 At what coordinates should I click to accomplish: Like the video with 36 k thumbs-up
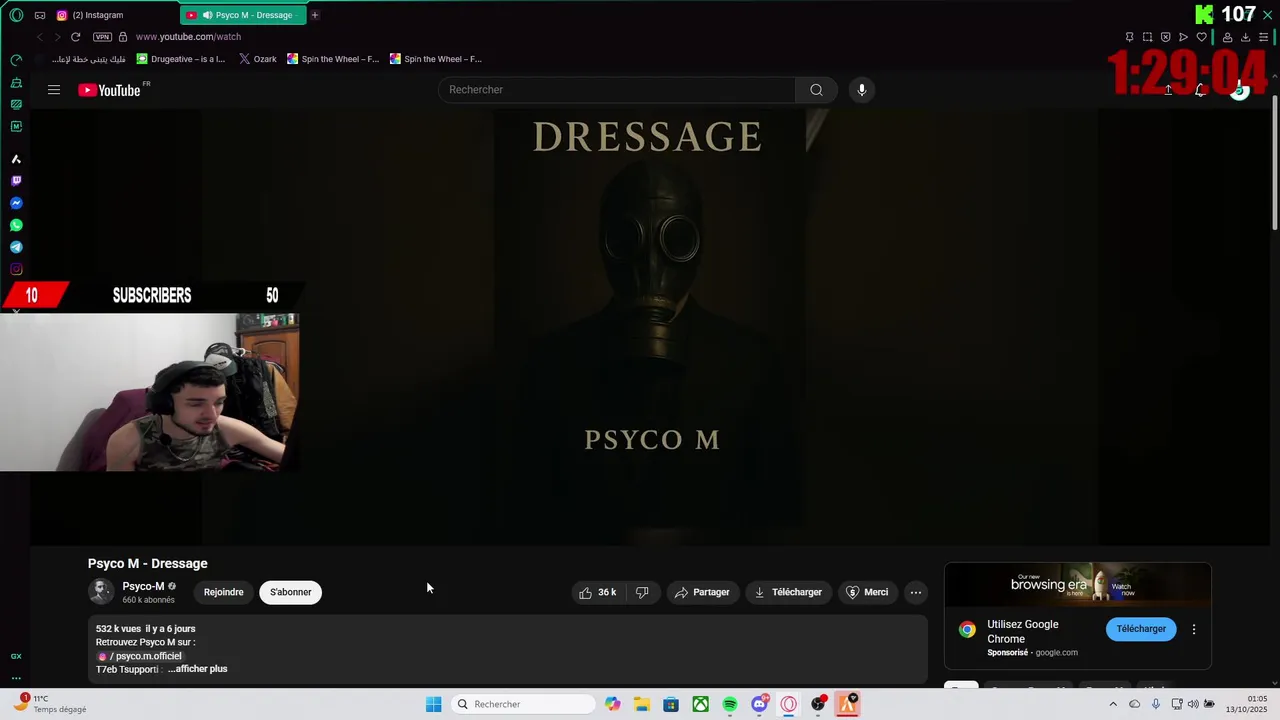(598, 592)
